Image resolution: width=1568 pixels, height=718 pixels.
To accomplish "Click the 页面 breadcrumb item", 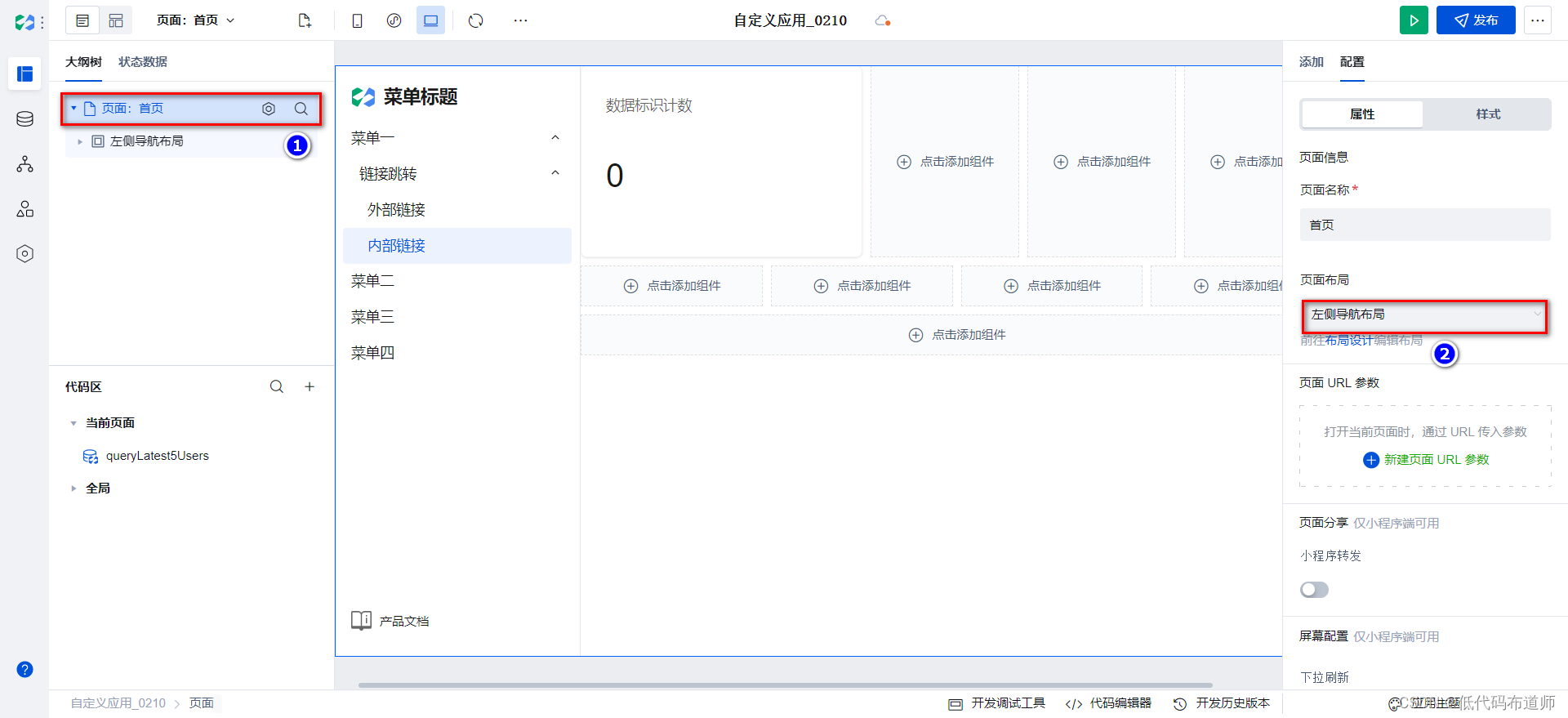I will click(x=202, y=703).
